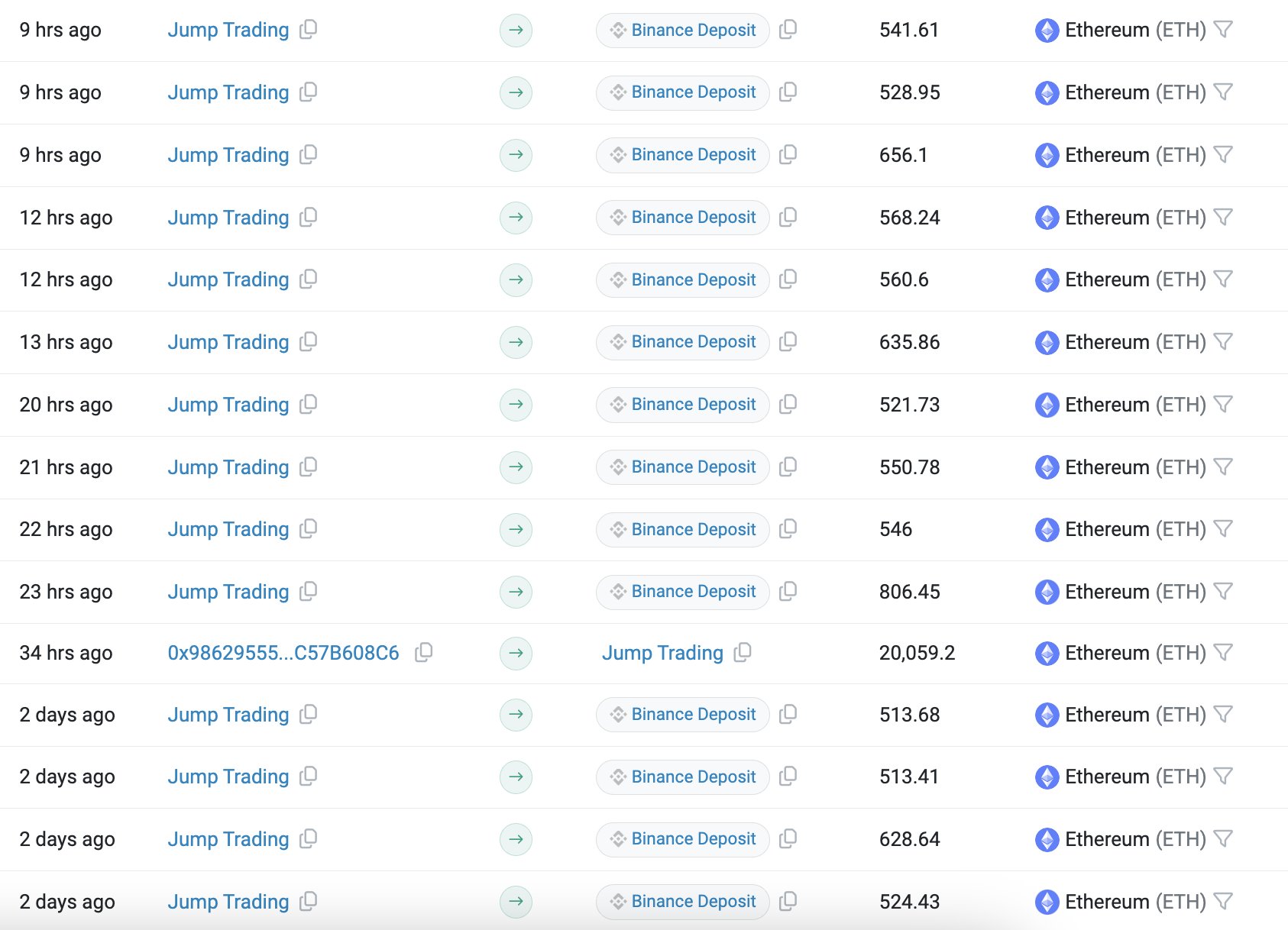
Task: Copy the Jump Trading recipient address in the 20,059.2 row
Action: 743,653
